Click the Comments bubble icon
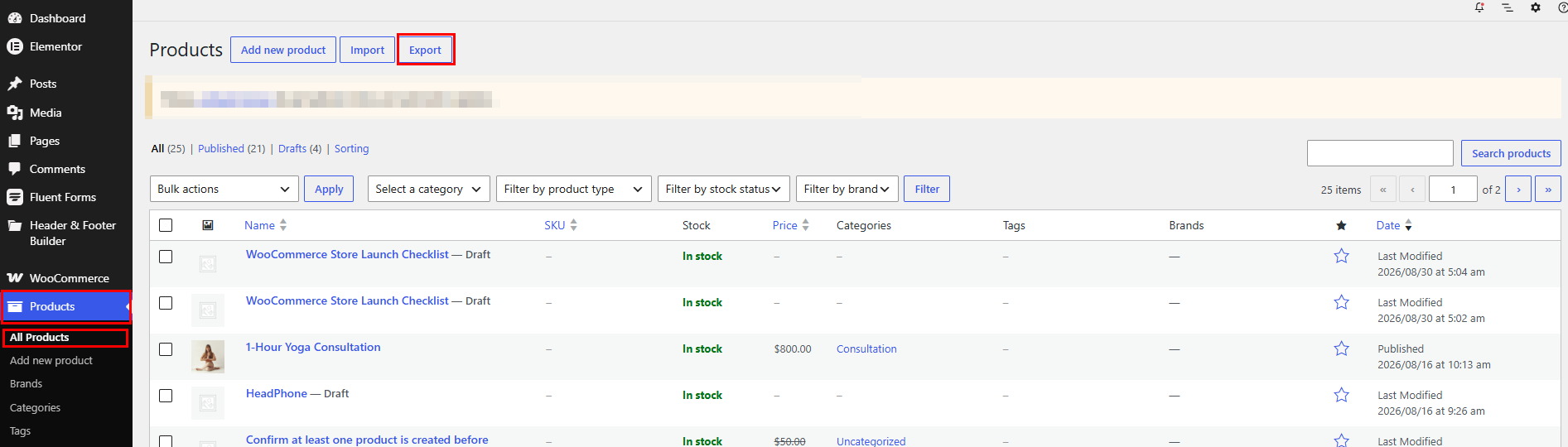The width and height of the screenshot is (1568, 447). [15, 169]
